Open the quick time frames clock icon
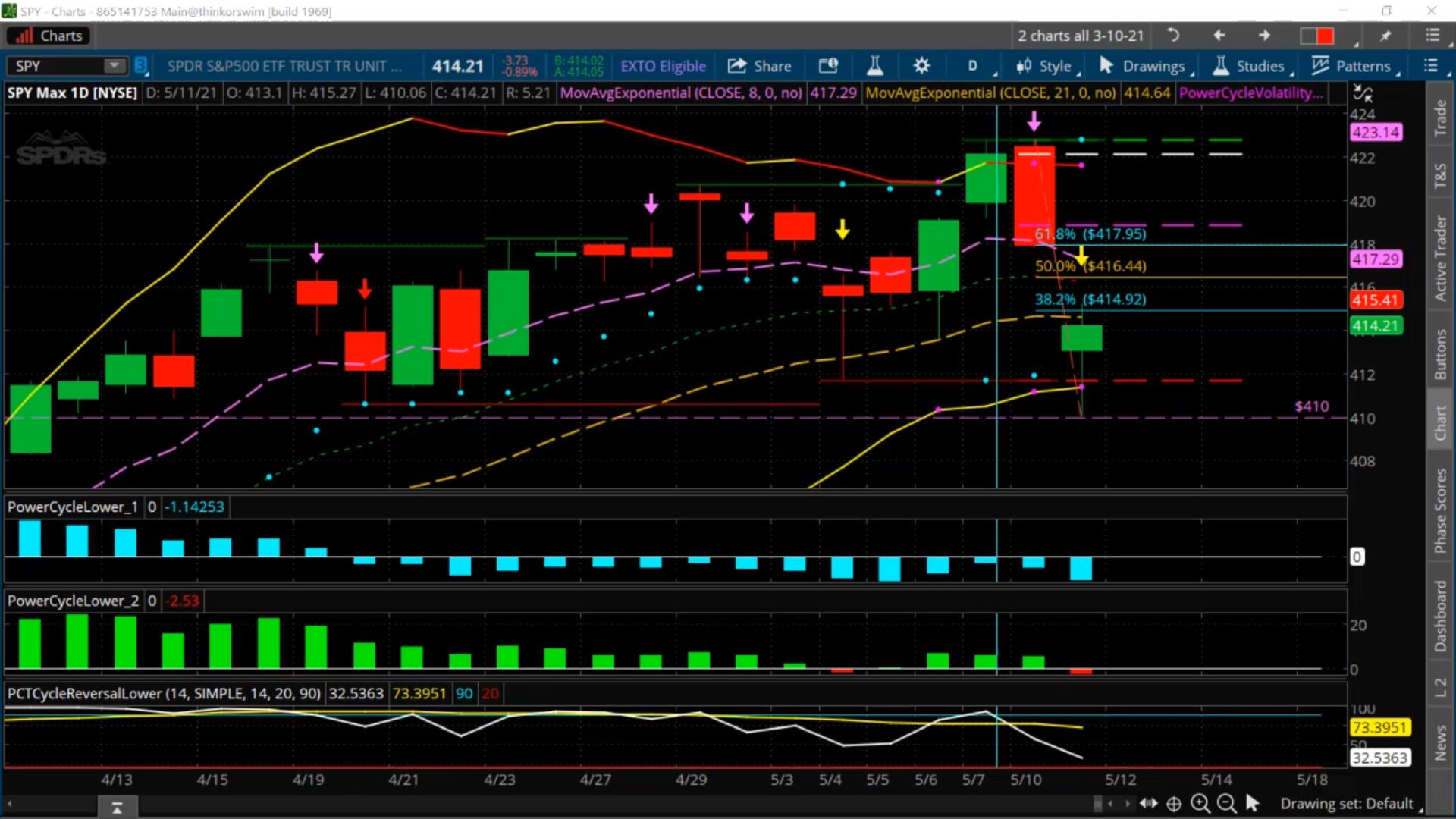This screenshot has width=1456, height=819. click(x=828, y=66)
